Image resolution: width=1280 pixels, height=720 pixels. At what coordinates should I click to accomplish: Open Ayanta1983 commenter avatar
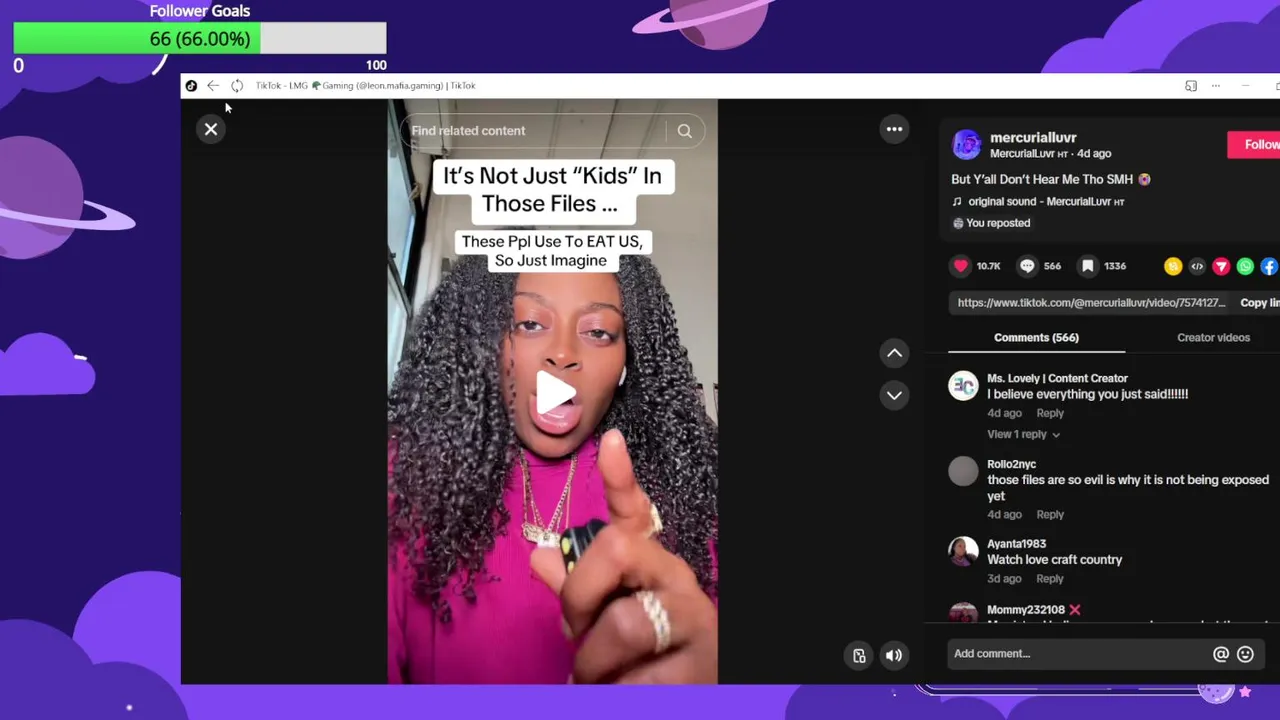[x=963, y=551]
